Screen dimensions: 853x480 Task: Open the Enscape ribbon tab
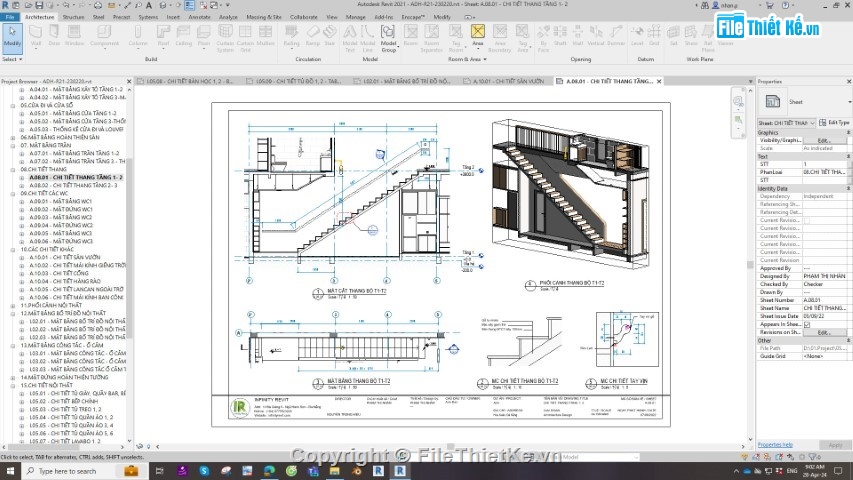pyautogui.click(x=413, y=17)
